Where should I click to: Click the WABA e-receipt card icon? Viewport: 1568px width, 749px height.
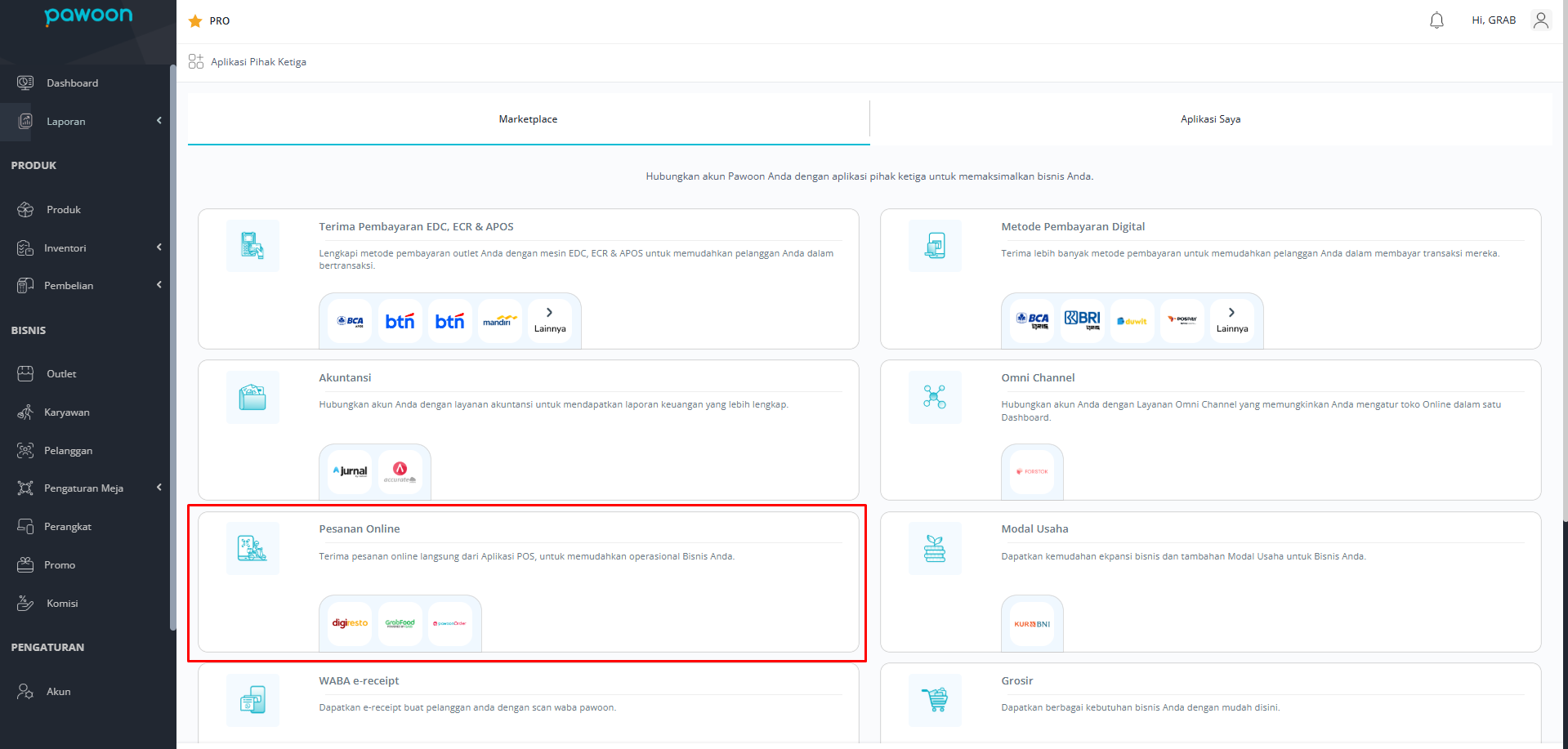click(252, 700)
